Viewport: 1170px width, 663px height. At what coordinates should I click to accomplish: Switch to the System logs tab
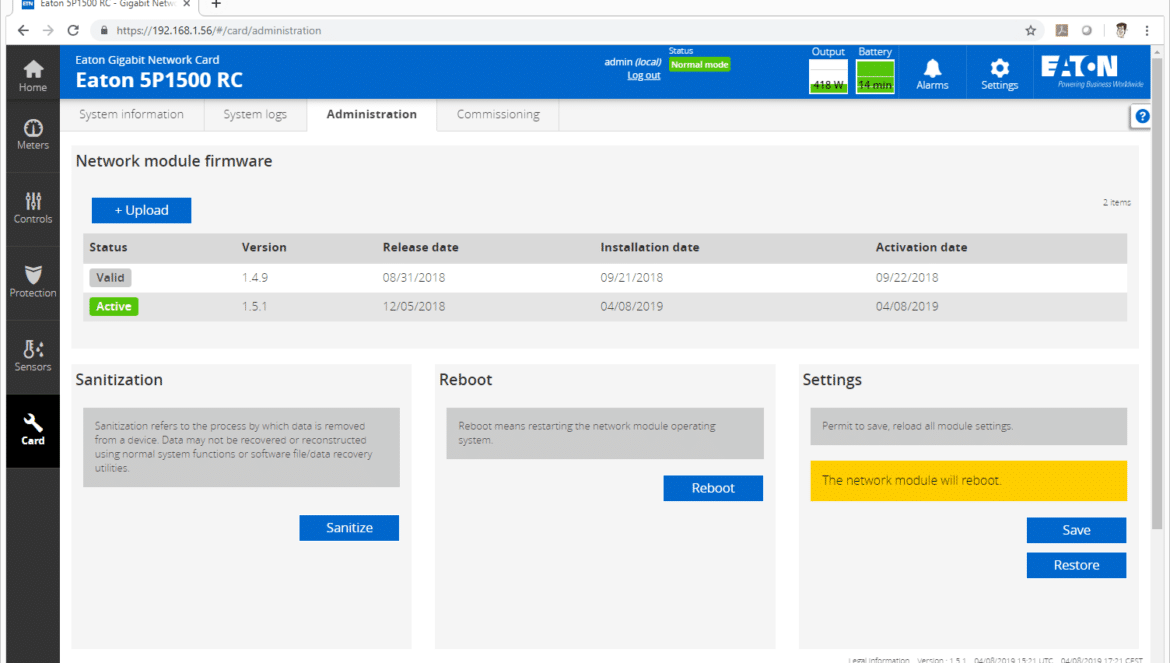pos(255,114)
